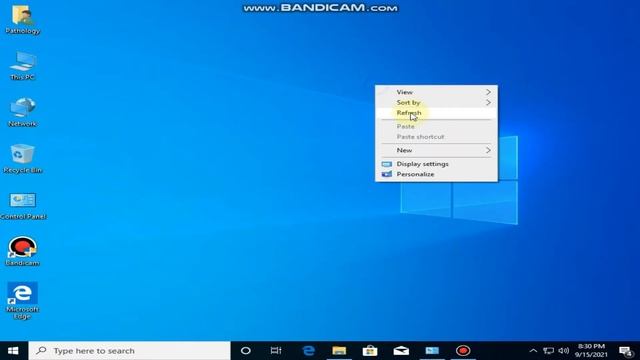Screen dimensions: 640x360
Task: Open Display settings from context menu
Action: point(436,164)
